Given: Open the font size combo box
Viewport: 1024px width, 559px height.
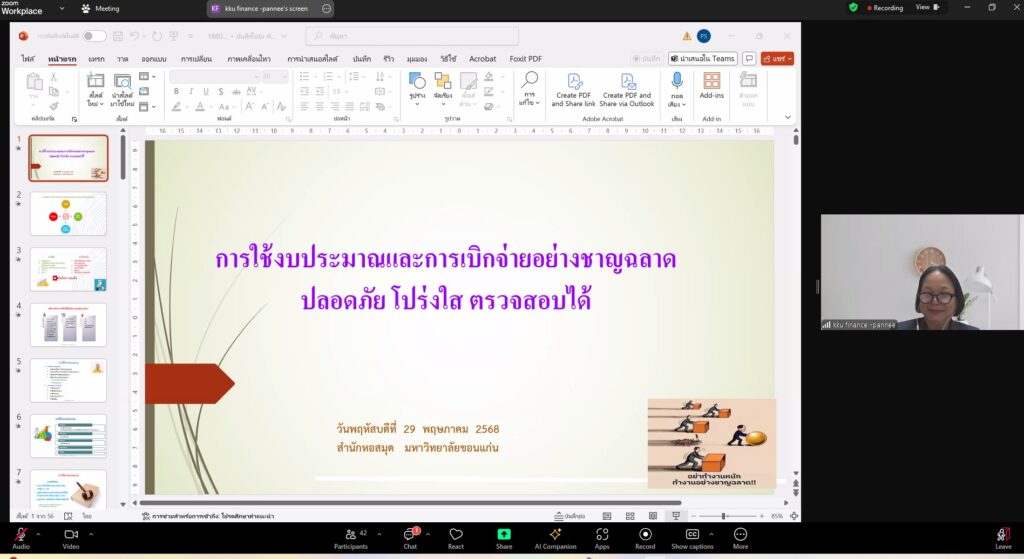Looking at the screenshot, I should (x=274, y=77).
